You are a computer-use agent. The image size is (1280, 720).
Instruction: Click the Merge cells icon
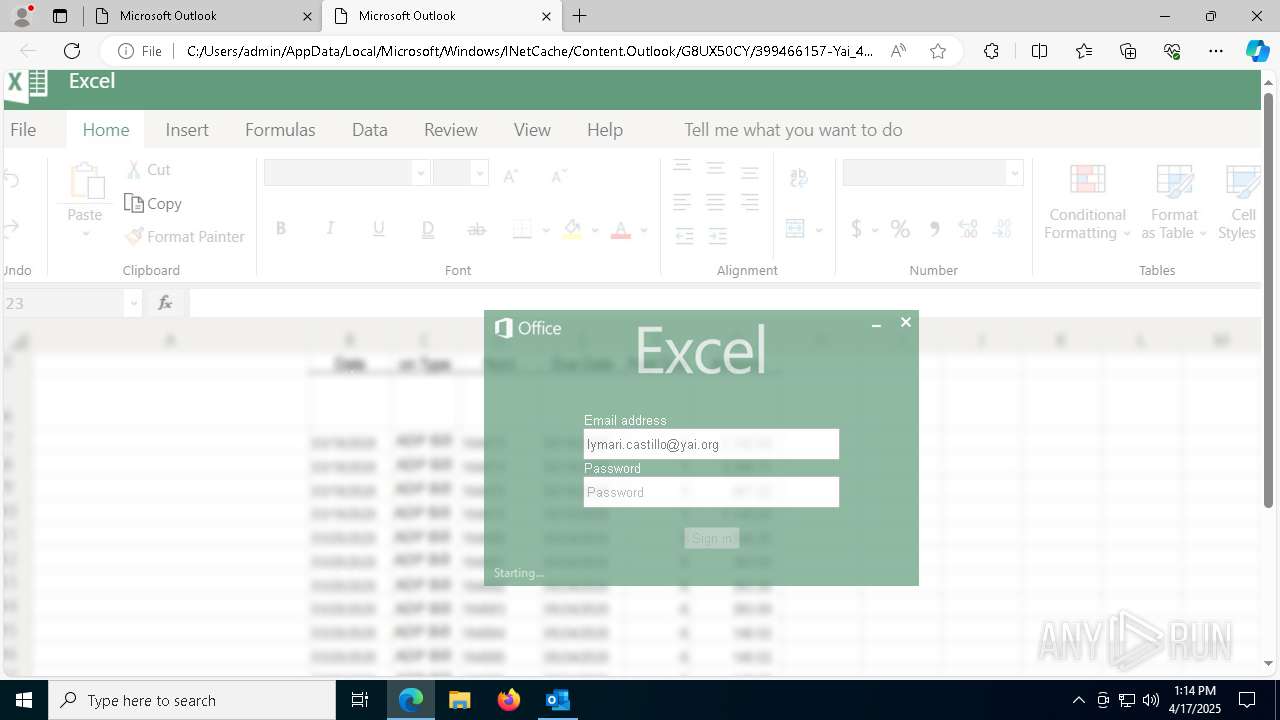coord(795,229)
